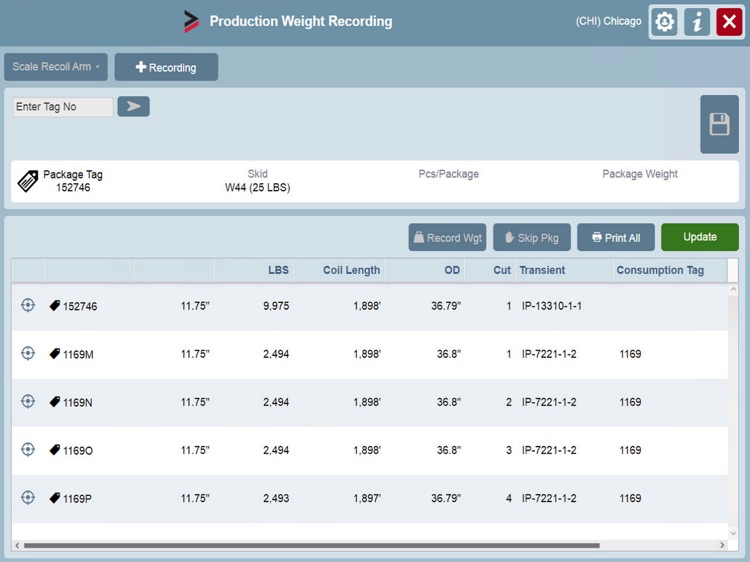The image size is (750, 562).
Task: Expand the Scale Recoil Arm dropdown
Action: click(x=56, y=66)
